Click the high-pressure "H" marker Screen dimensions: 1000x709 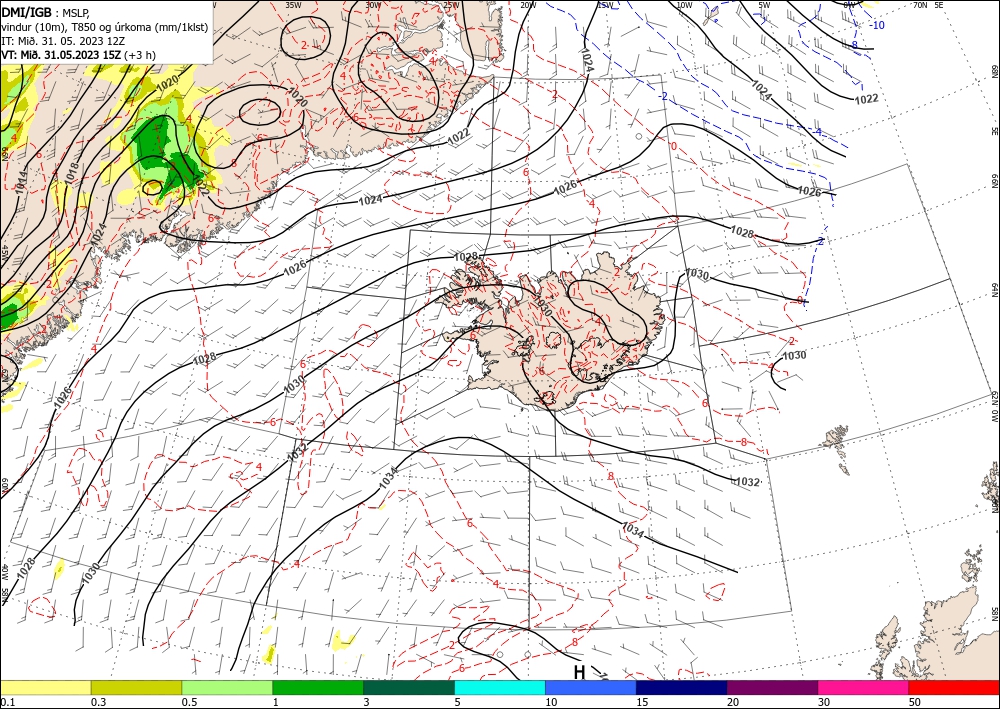point(579,672)
